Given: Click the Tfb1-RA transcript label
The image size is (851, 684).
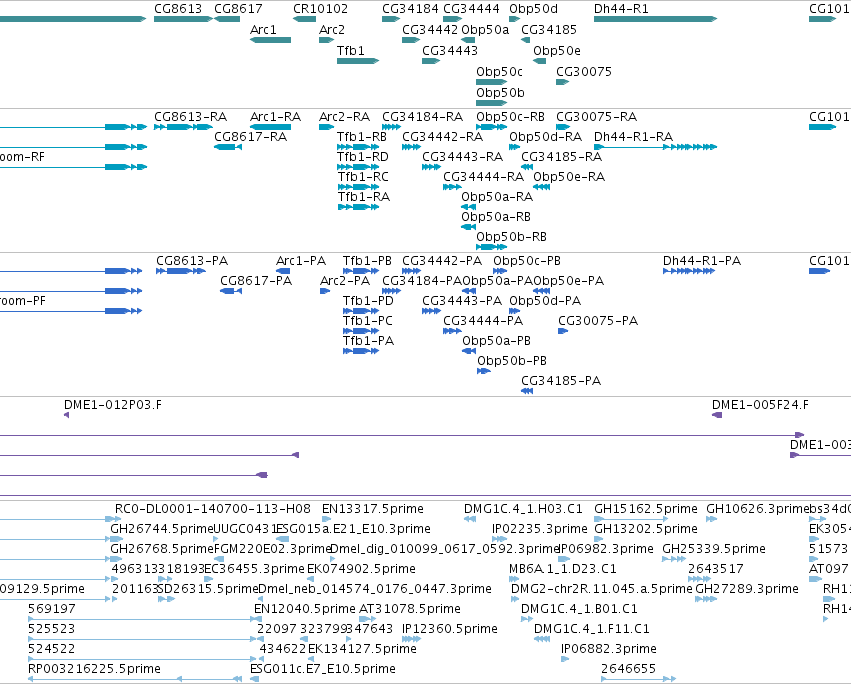Looking at the screenshot, I should [364, 197].
